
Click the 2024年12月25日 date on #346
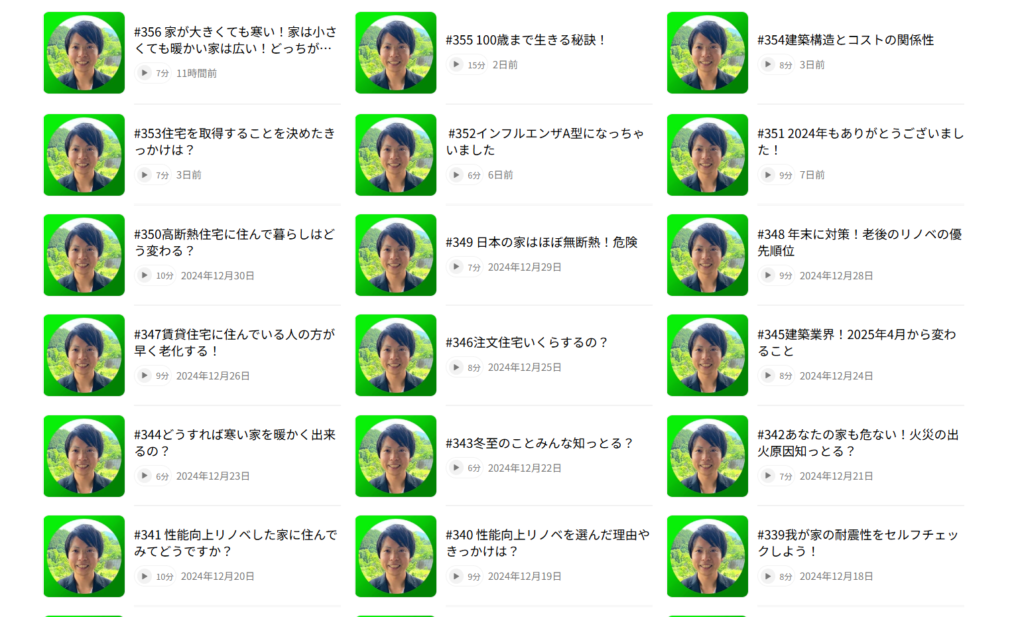[x=524, y=368]
